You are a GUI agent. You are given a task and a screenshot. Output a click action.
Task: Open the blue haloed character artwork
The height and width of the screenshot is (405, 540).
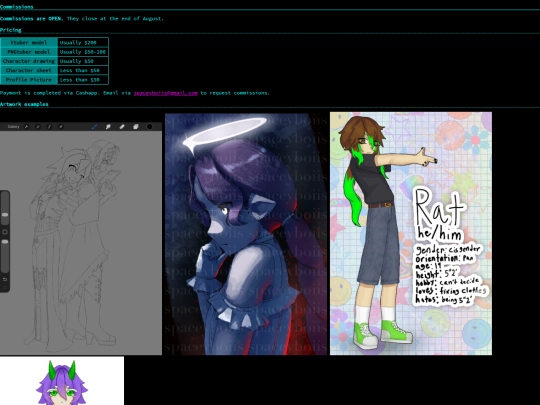(x=246, y=234)
